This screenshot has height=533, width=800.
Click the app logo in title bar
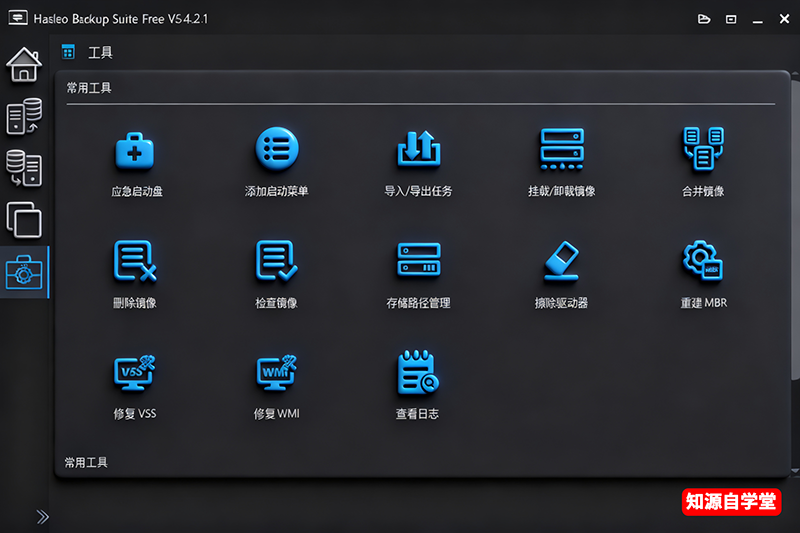tap(18, 18)
